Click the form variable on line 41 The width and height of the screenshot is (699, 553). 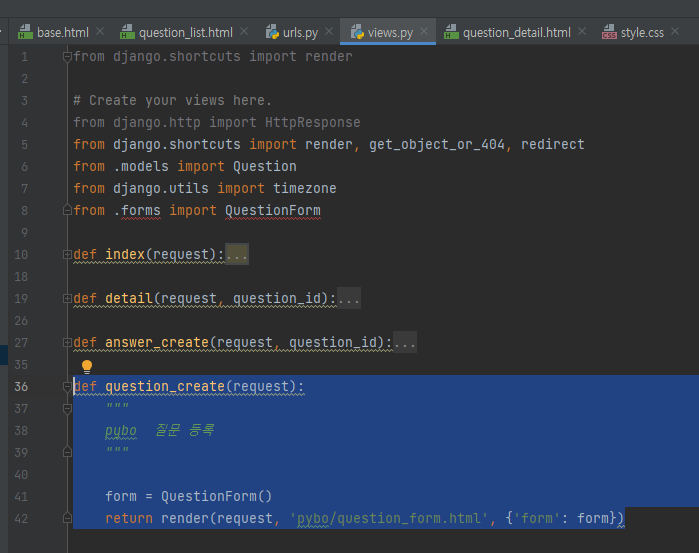coord(121,496)
